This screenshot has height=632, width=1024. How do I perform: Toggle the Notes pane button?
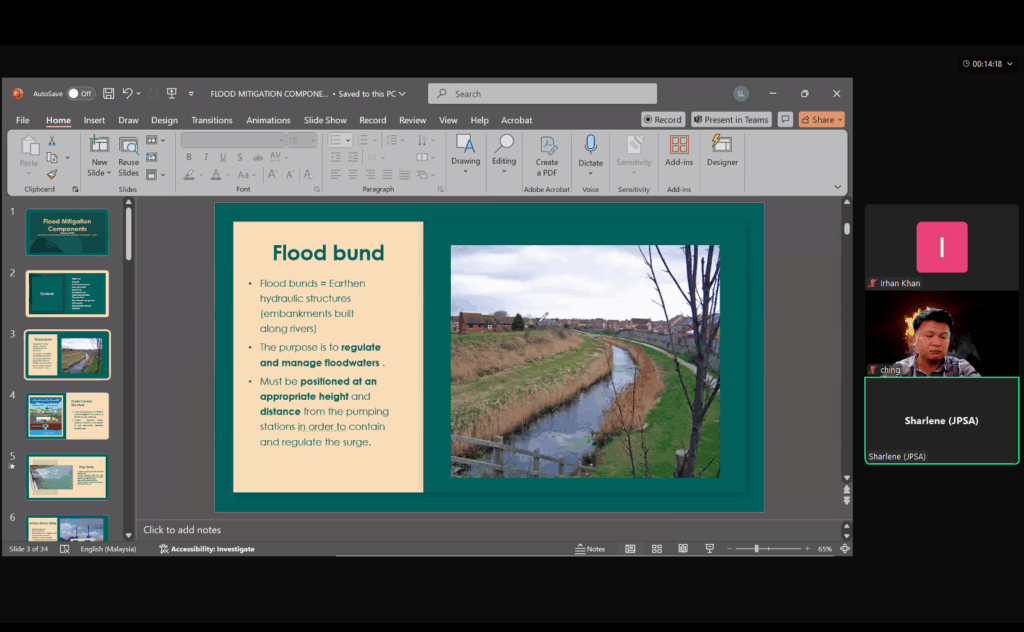(590, 549)
